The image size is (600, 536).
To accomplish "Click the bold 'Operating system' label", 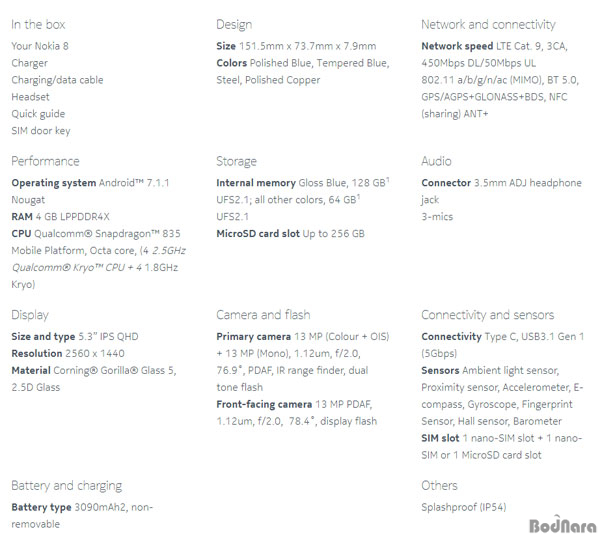I will pos(54,183).
